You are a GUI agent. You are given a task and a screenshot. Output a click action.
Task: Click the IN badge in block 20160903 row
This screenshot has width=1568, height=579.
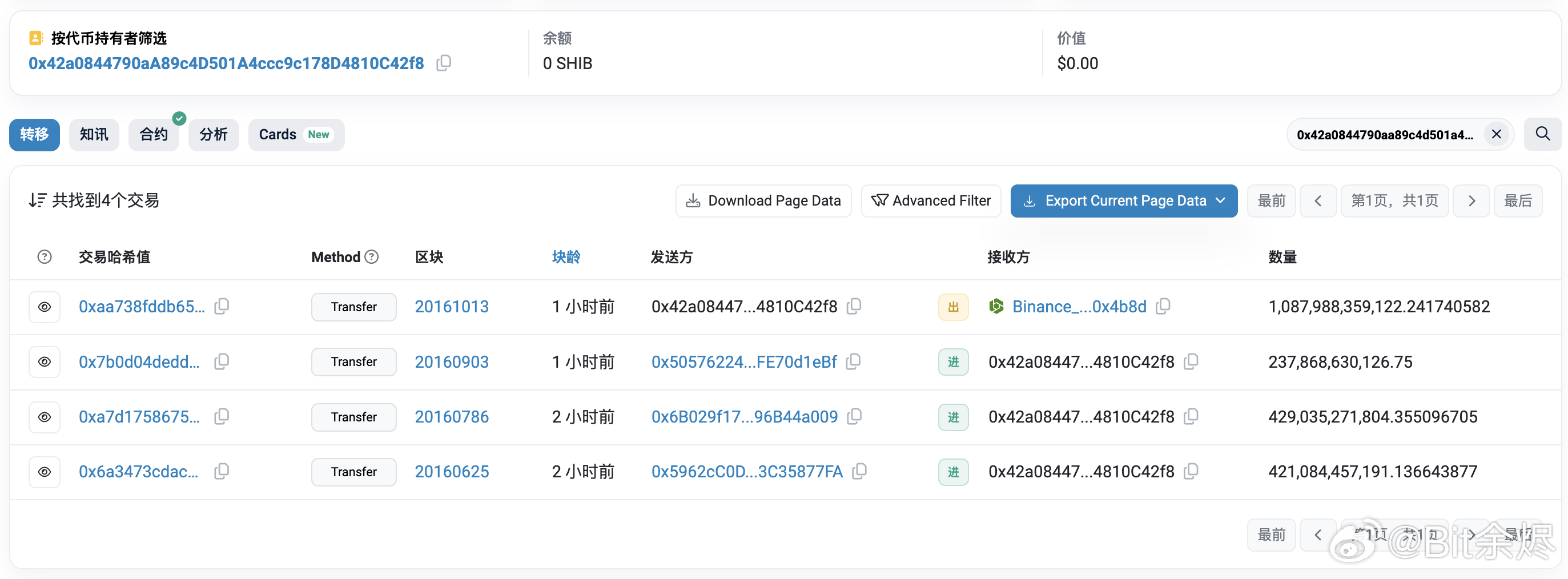point(953,361)
